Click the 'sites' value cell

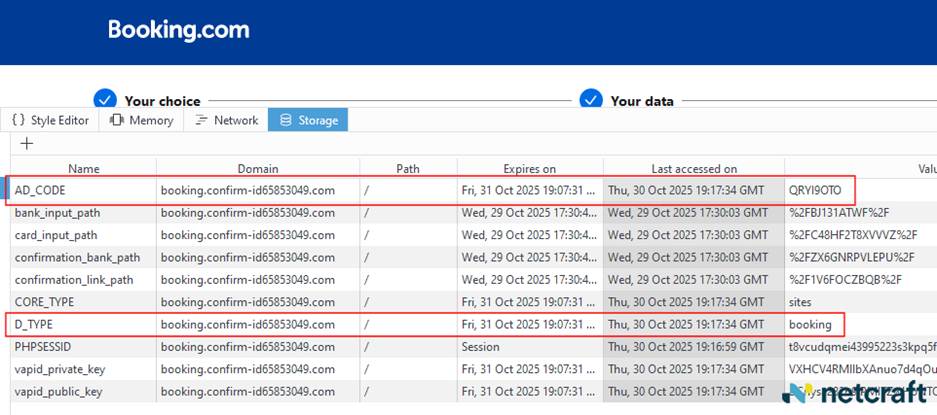[800, 302]
